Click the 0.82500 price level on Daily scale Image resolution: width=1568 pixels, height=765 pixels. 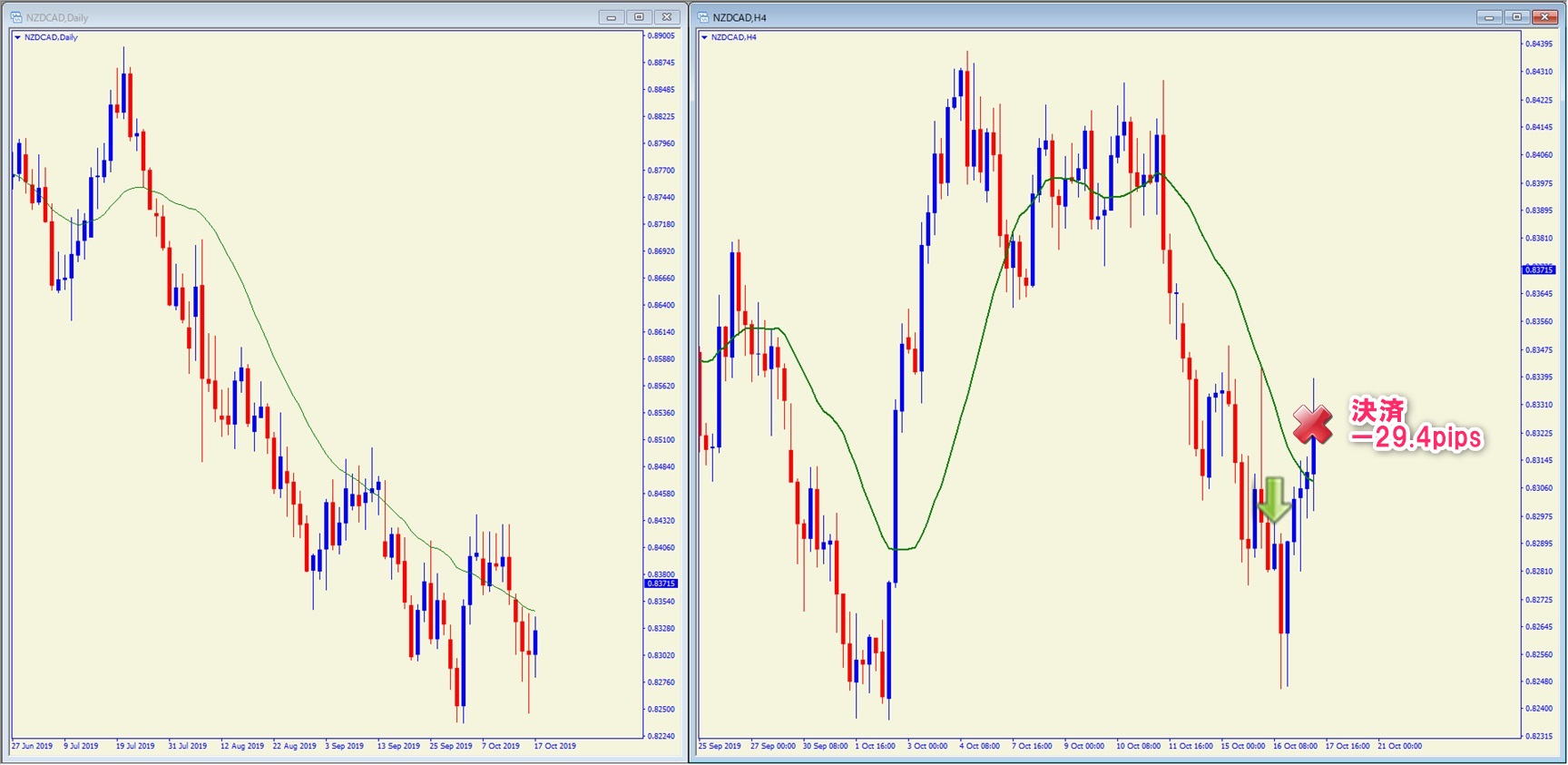point(661,709)
